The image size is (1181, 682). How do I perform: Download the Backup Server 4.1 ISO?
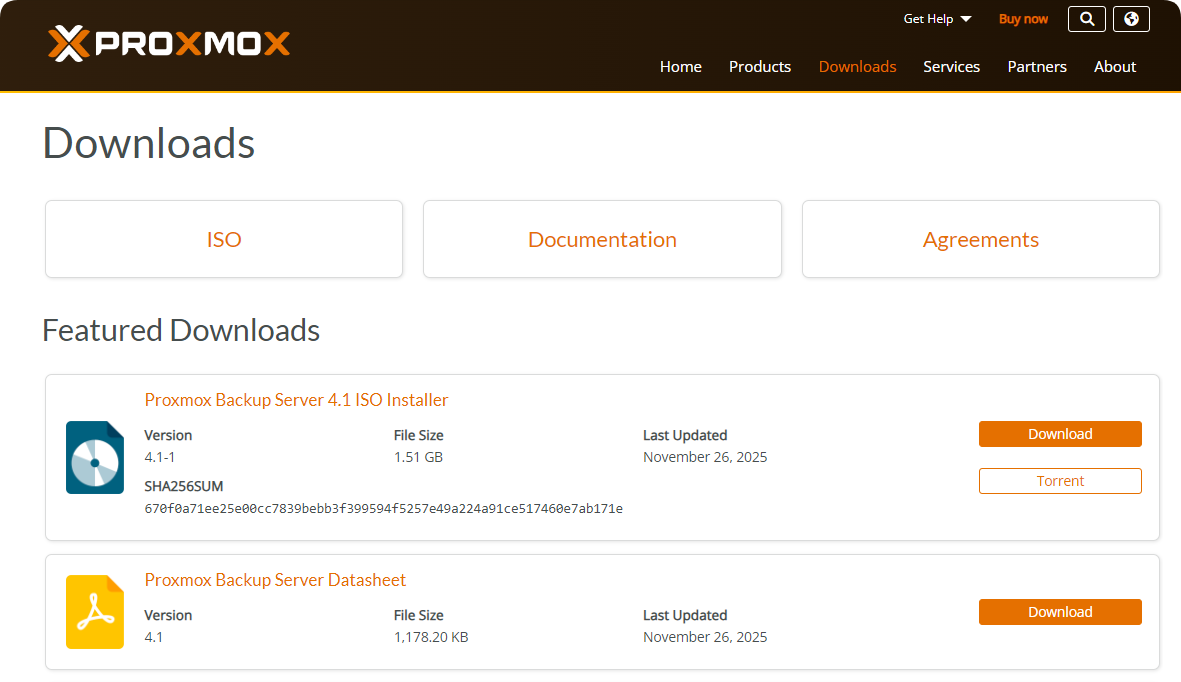(1060, 434)
